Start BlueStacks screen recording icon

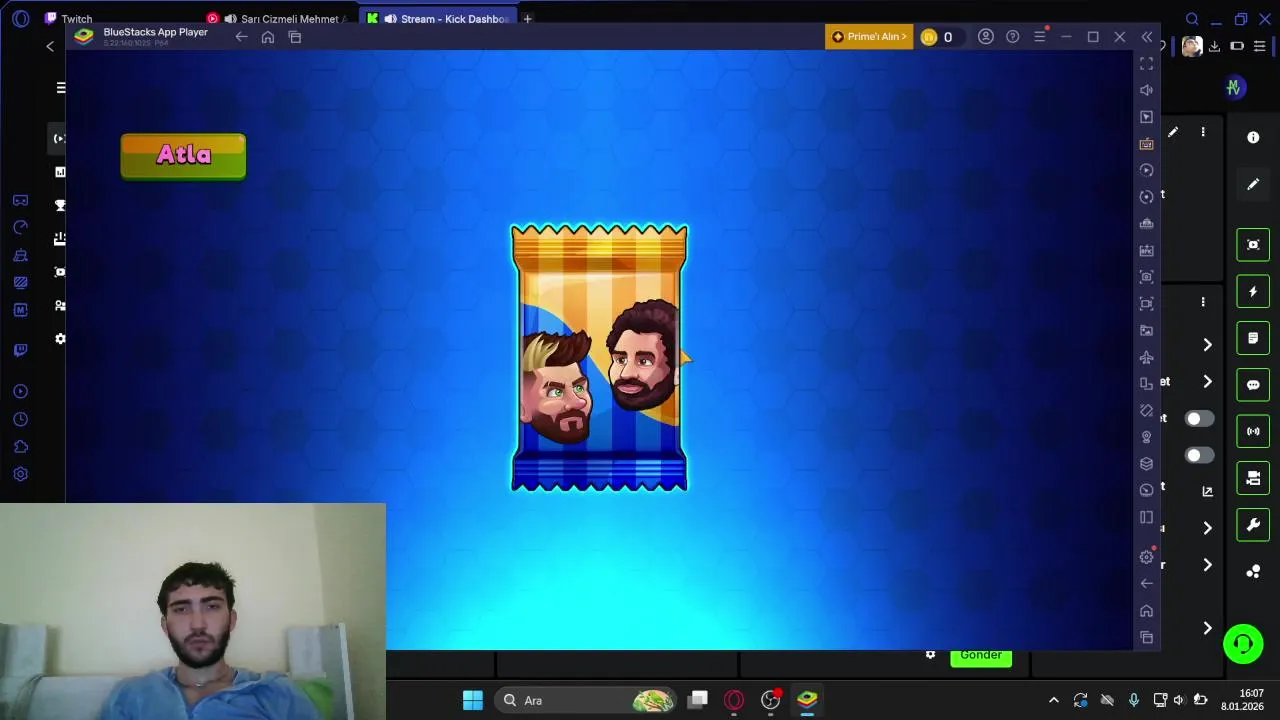[x=1147, y=304]
